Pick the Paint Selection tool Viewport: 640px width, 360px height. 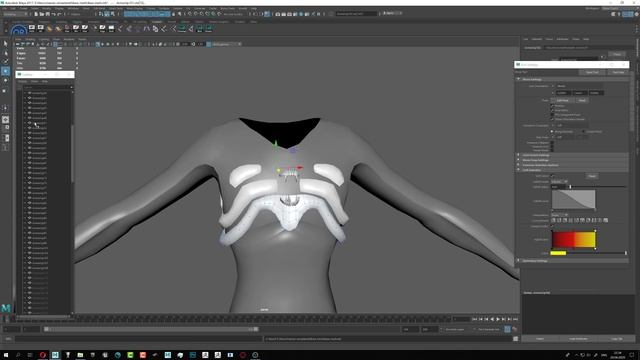5,62
